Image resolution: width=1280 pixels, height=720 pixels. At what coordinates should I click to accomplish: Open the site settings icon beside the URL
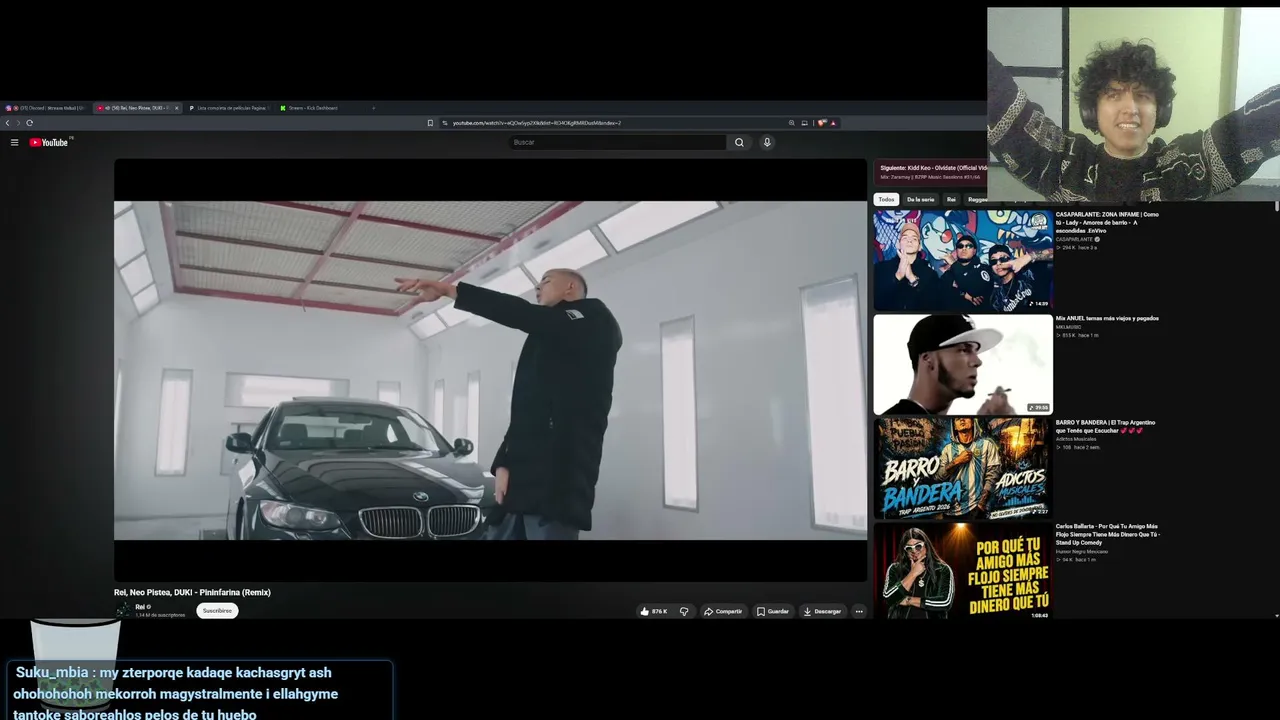(446, 123)
